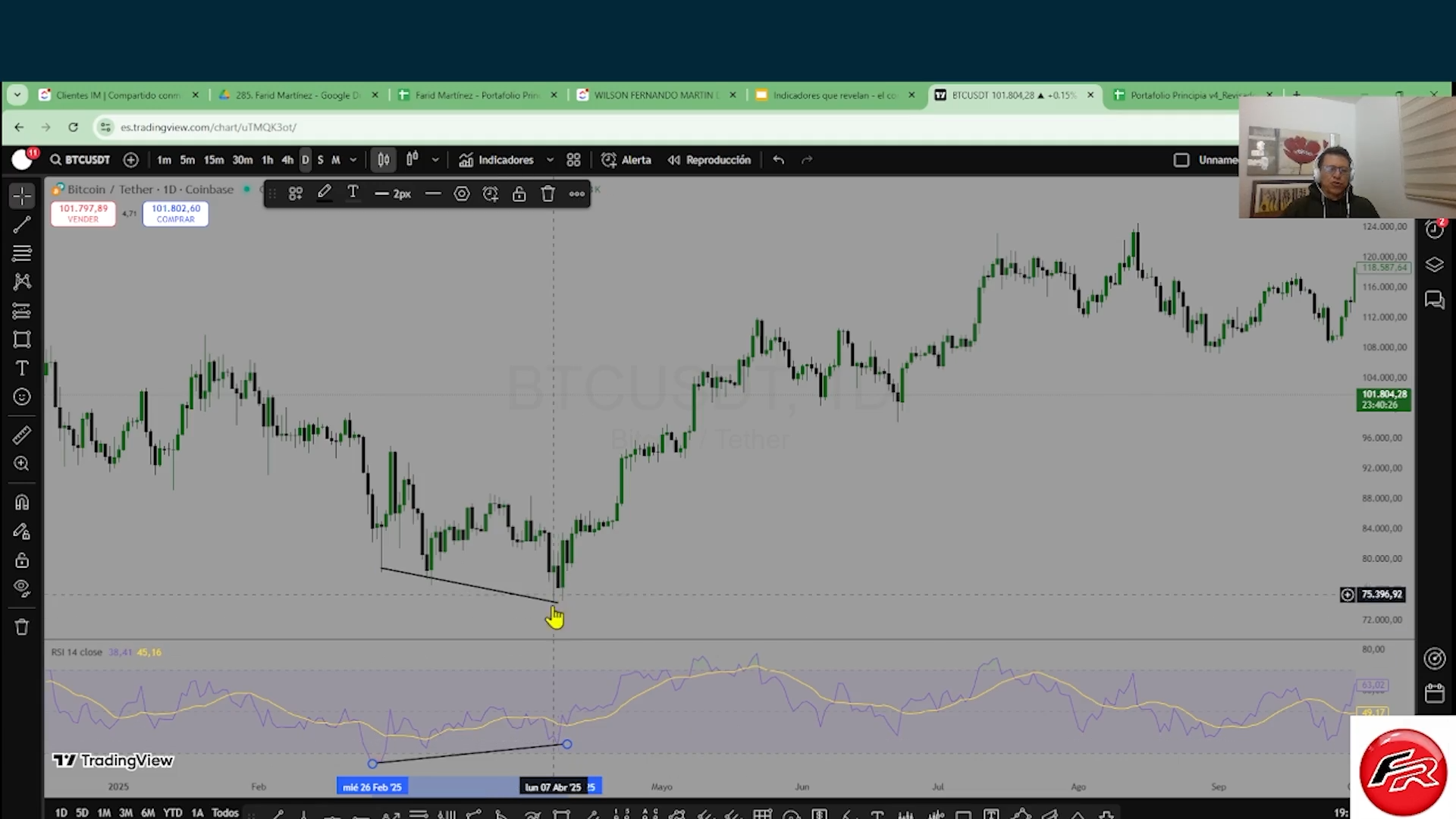Switch to the monthly M timeframe
1456x819 pixels.
(335, 160)
